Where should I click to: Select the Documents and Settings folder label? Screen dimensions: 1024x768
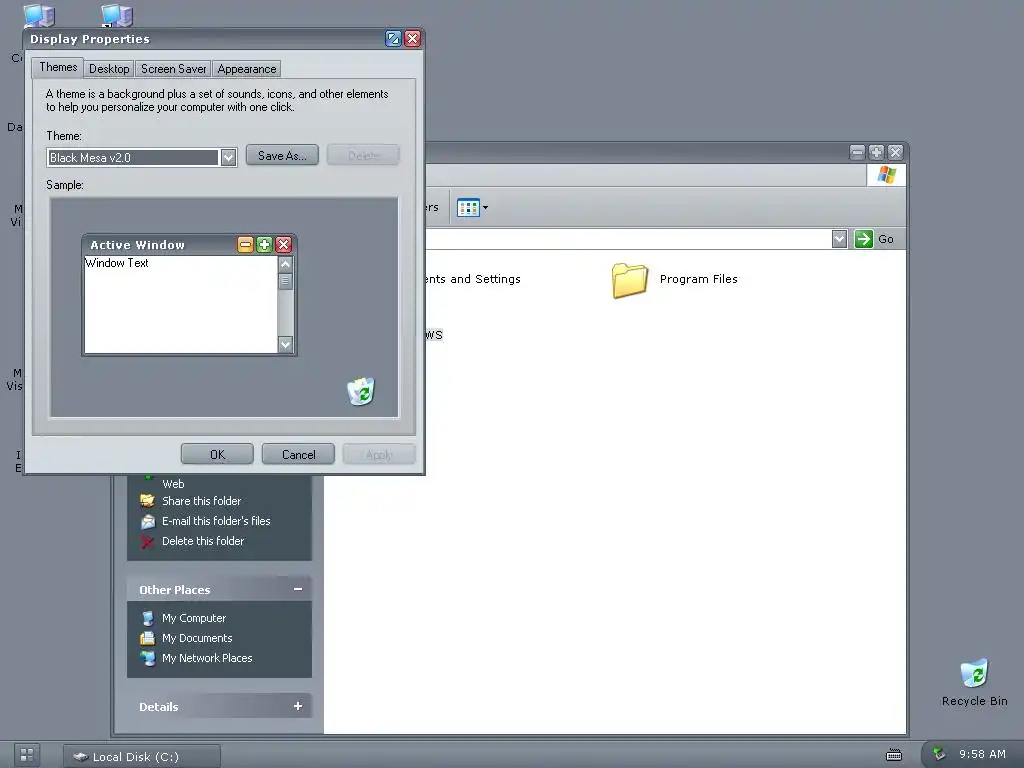click(473, 279)
